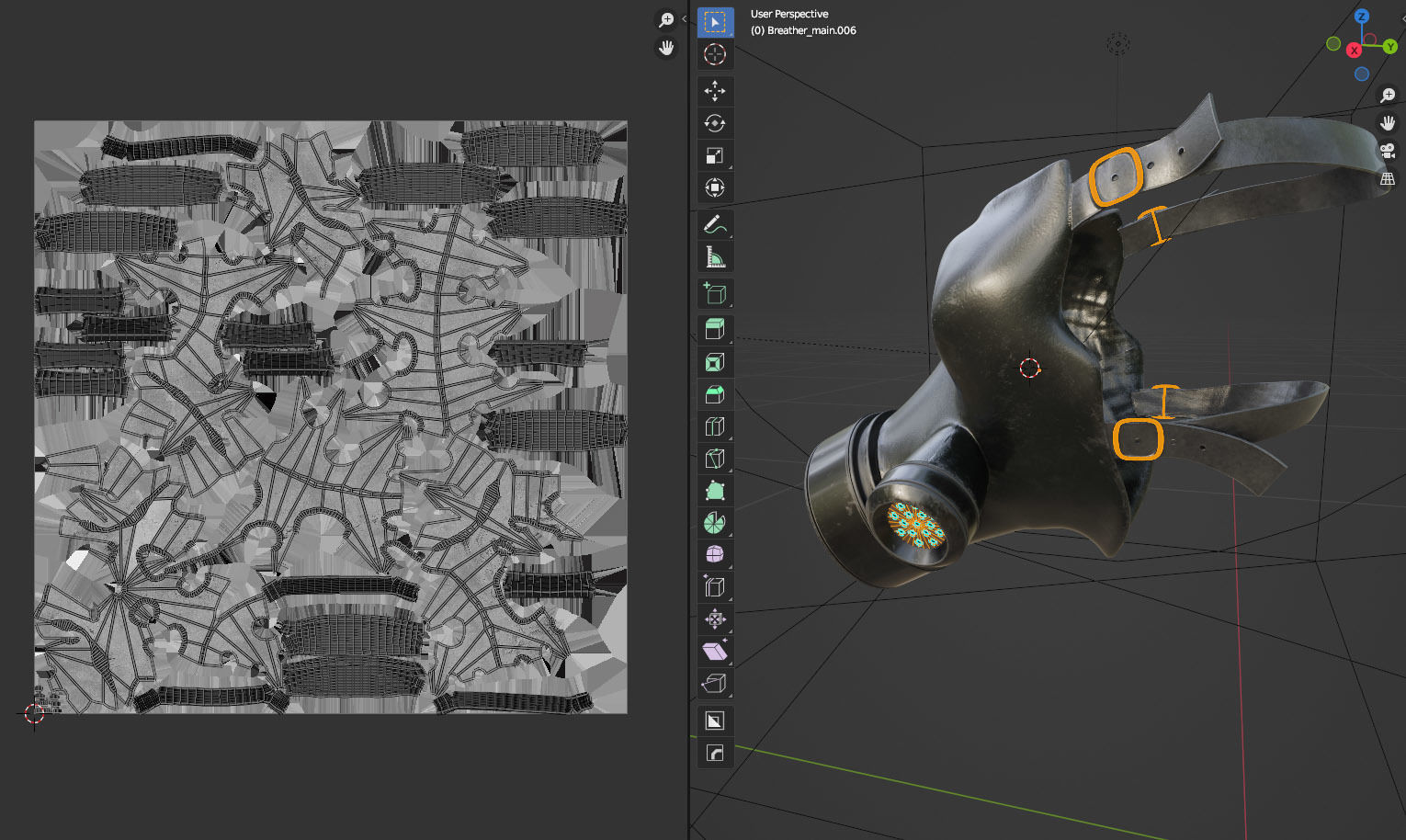
Task: Click the 3D viewport pan hand
Action: pos(1388,123)
